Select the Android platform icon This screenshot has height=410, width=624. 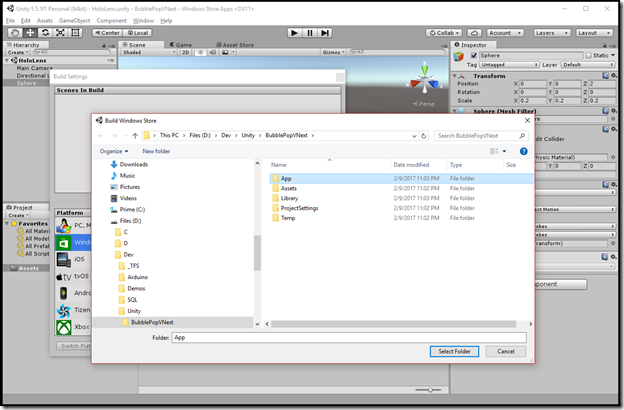[x=64, y=293]
